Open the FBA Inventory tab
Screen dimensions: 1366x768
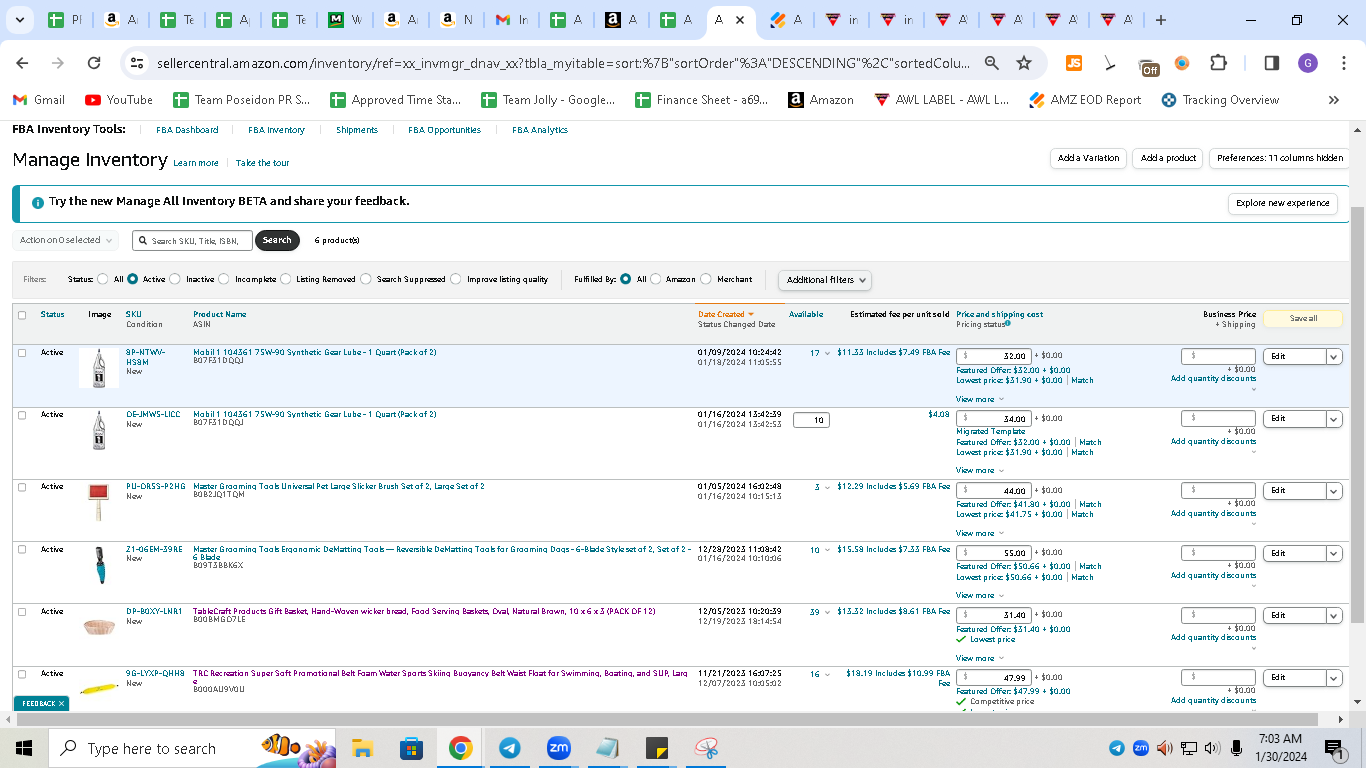pyautogui.click(x=276, y=130)
